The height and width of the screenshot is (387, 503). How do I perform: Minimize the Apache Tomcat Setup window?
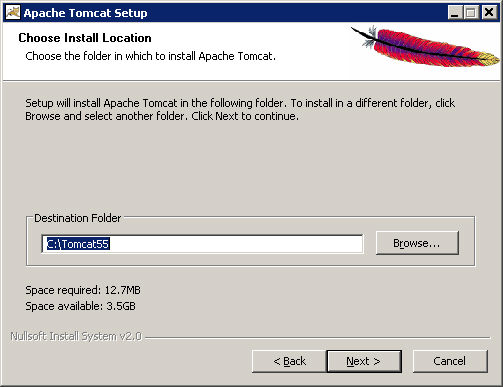454,13
